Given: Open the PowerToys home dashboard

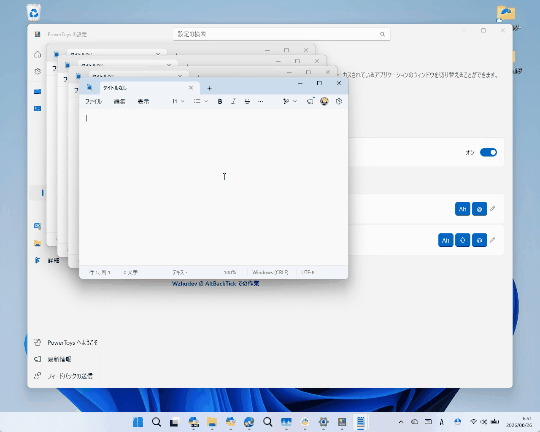Looking at the screenshot, I should pos(38,54).
